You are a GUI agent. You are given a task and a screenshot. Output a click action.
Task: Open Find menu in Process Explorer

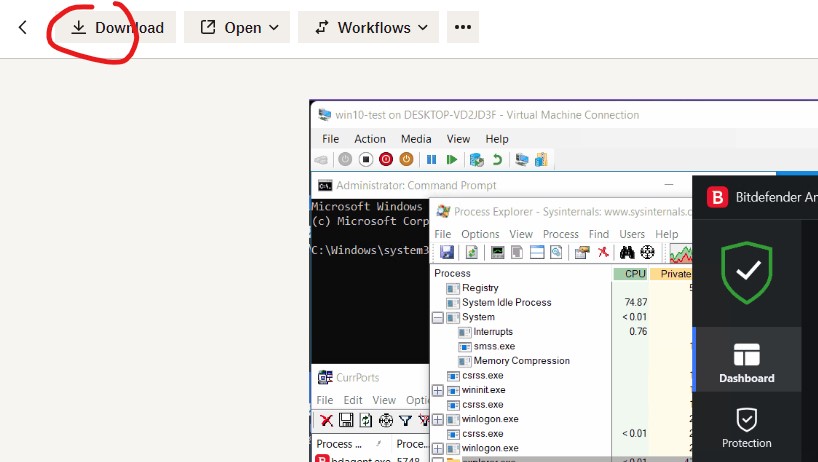point(598,234)
